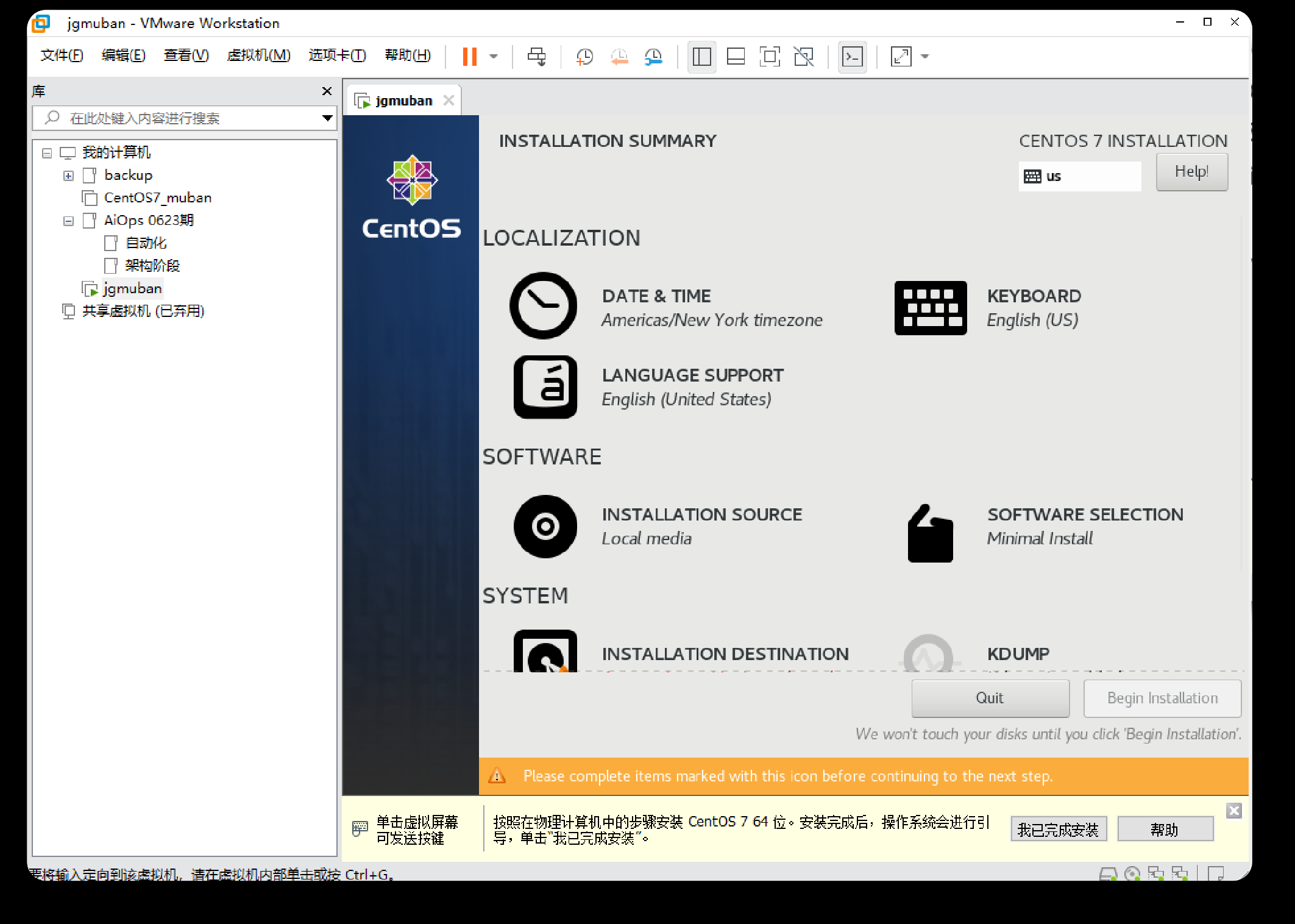The height and width of the screenshot is (924, 1295).
Task: Click the VMware Workstation logo in the title bar
Action: [x=41, y=23]
